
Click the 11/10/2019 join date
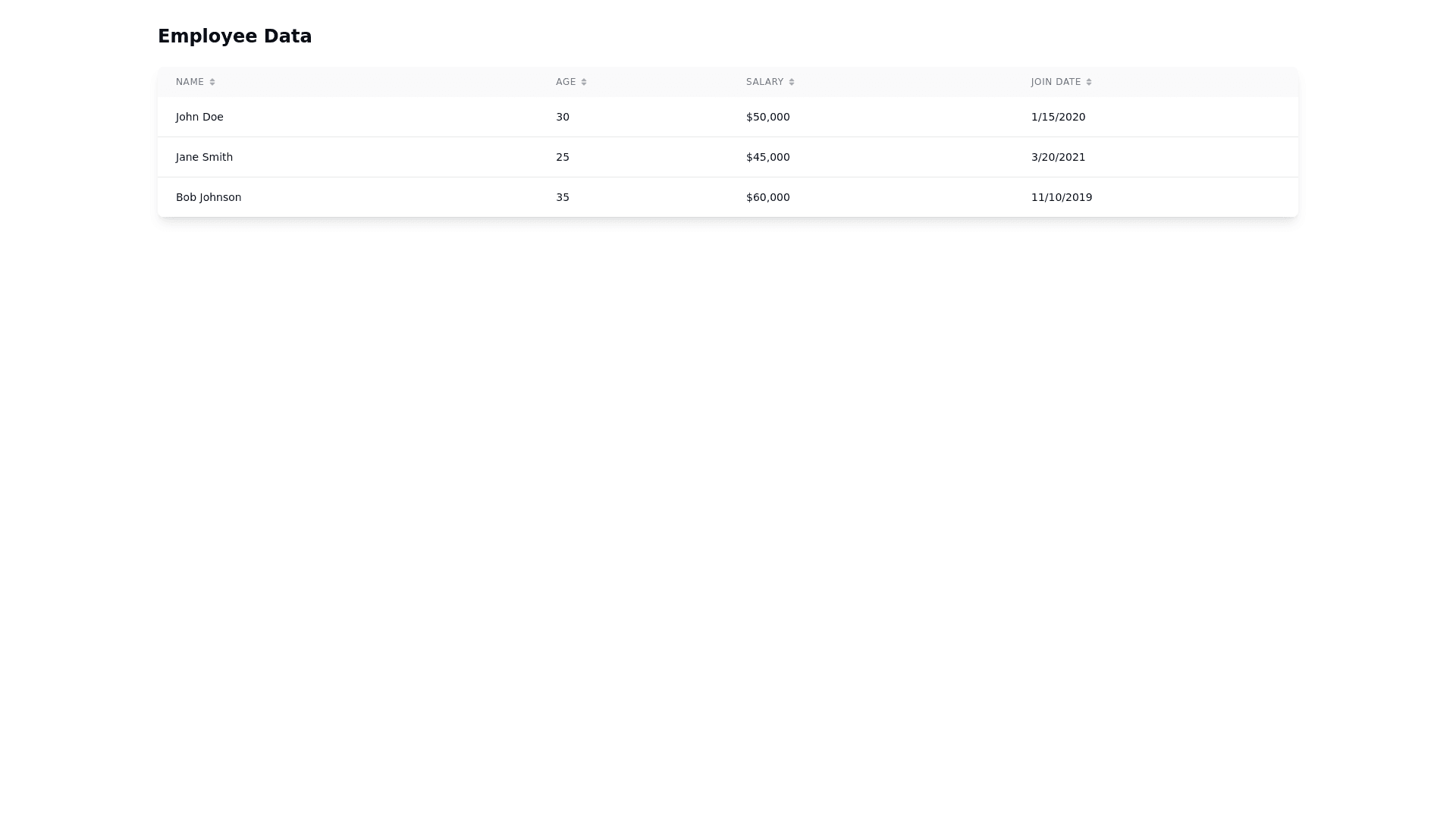(1061, 197)
